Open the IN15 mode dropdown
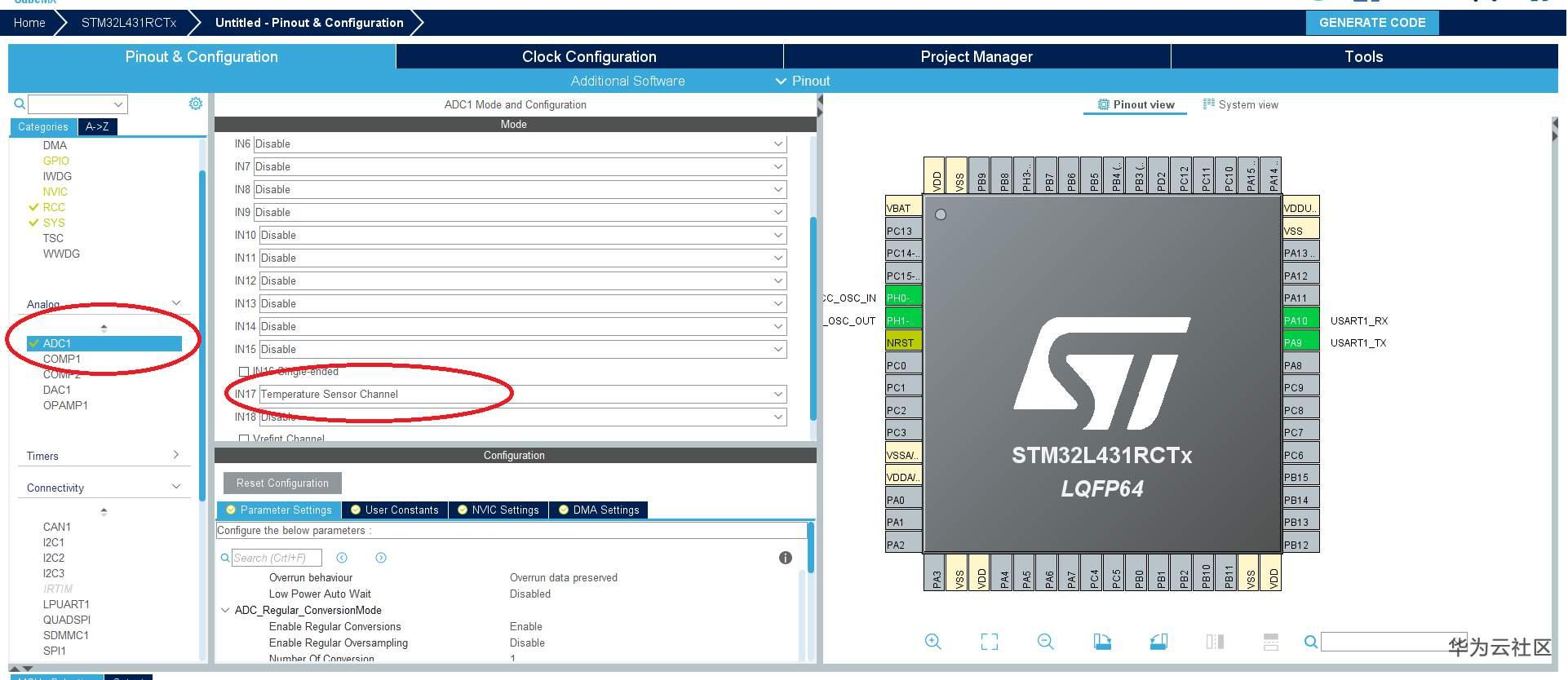This screenshot has height=680, width=1568. tap(523, 350)
